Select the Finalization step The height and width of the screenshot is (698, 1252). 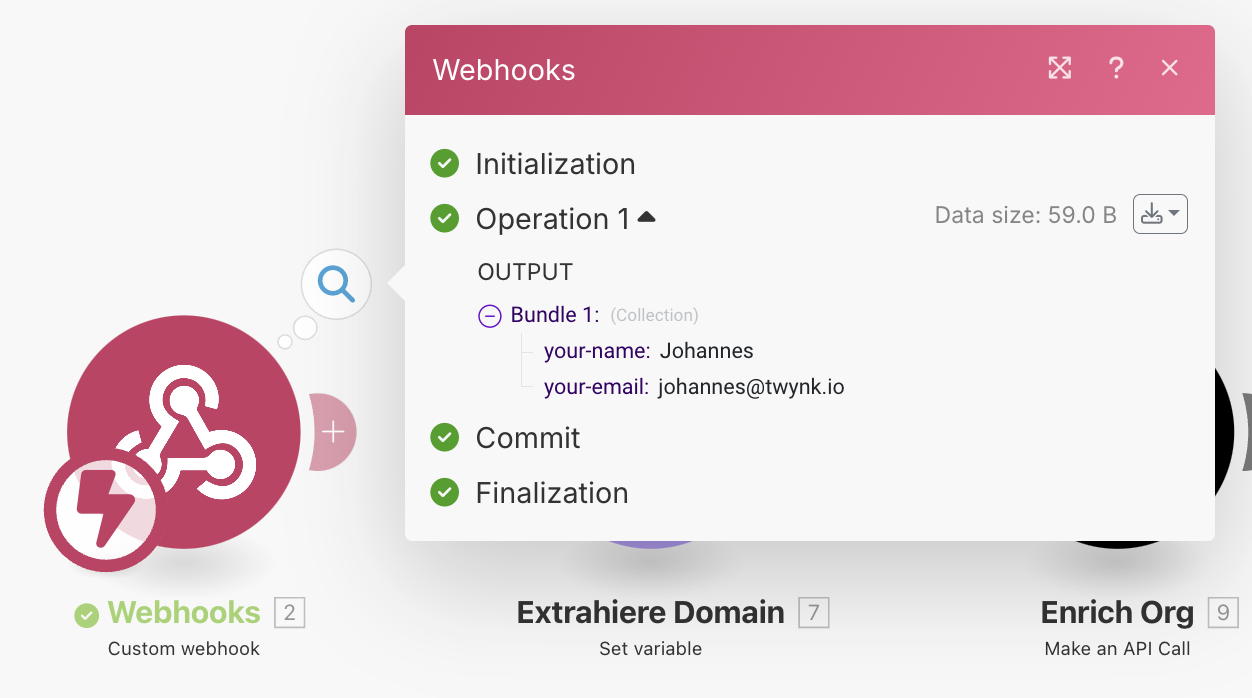[551, 493]
